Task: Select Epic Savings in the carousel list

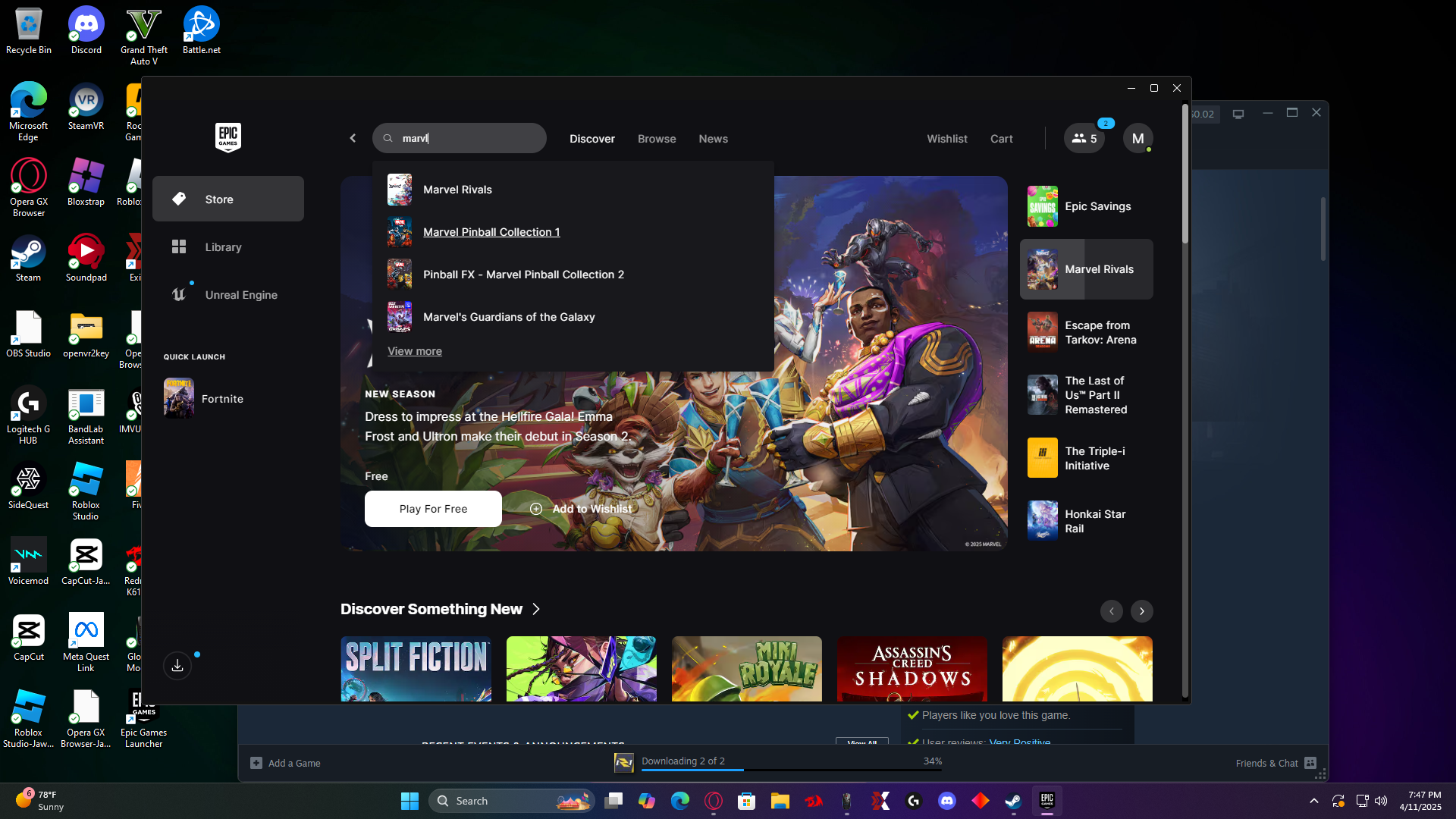Action: tap(1086, 206)
